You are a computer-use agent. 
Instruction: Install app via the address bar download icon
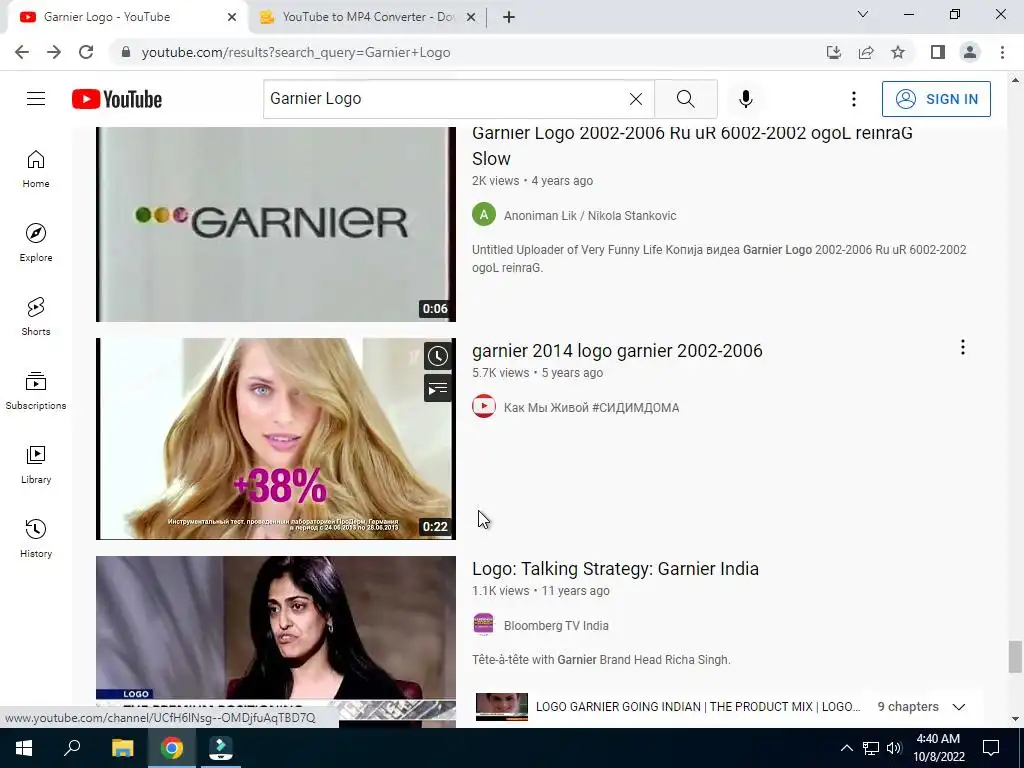pos(834,52)
